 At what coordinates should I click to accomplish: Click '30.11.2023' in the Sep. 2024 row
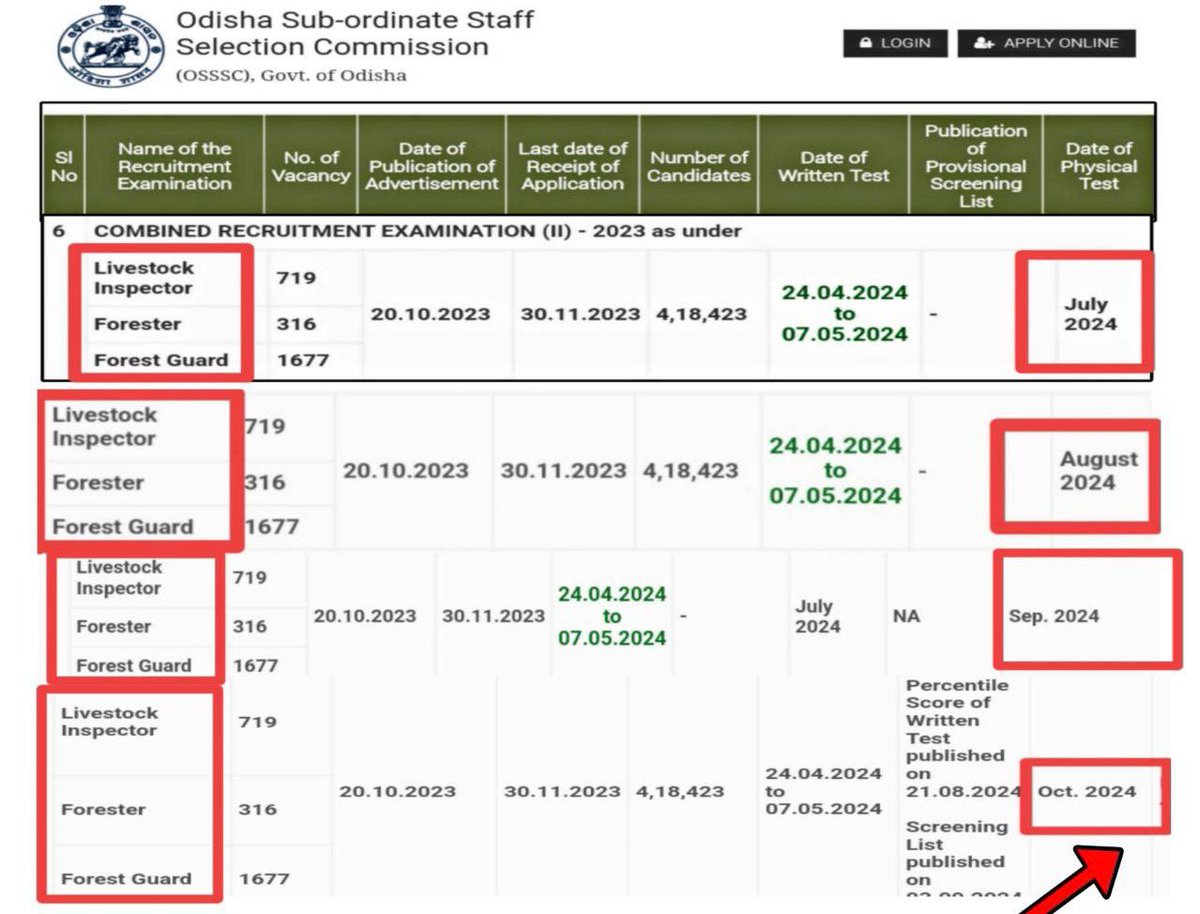tap(493, 616)
